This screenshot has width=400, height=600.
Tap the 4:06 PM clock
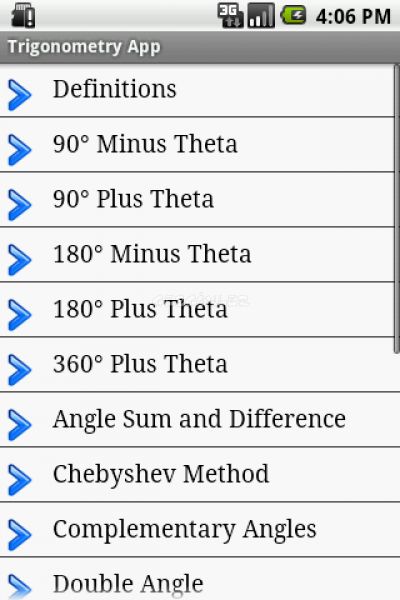point(353,16)
